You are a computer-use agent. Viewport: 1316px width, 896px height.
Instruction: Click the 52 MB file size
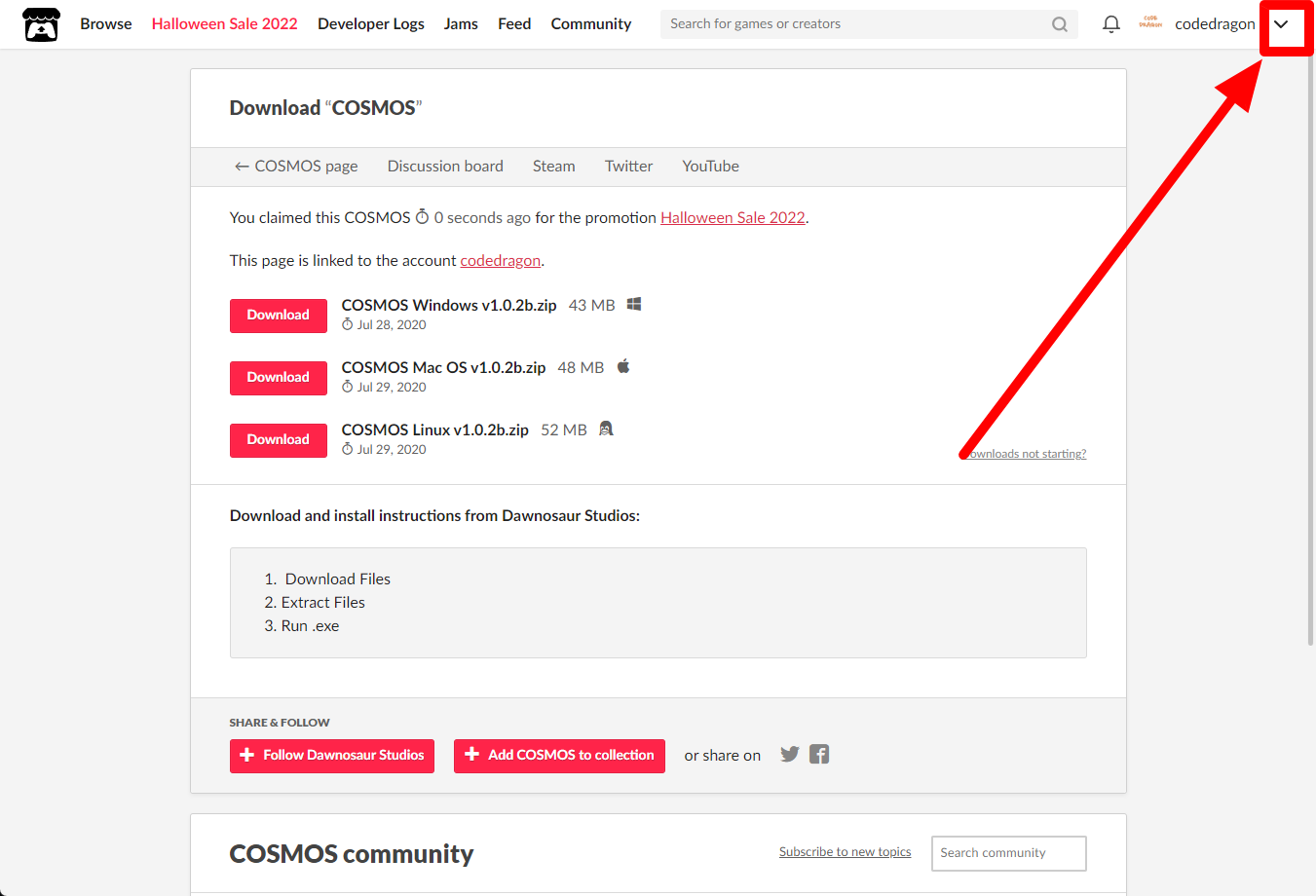(x=564, y=430)
